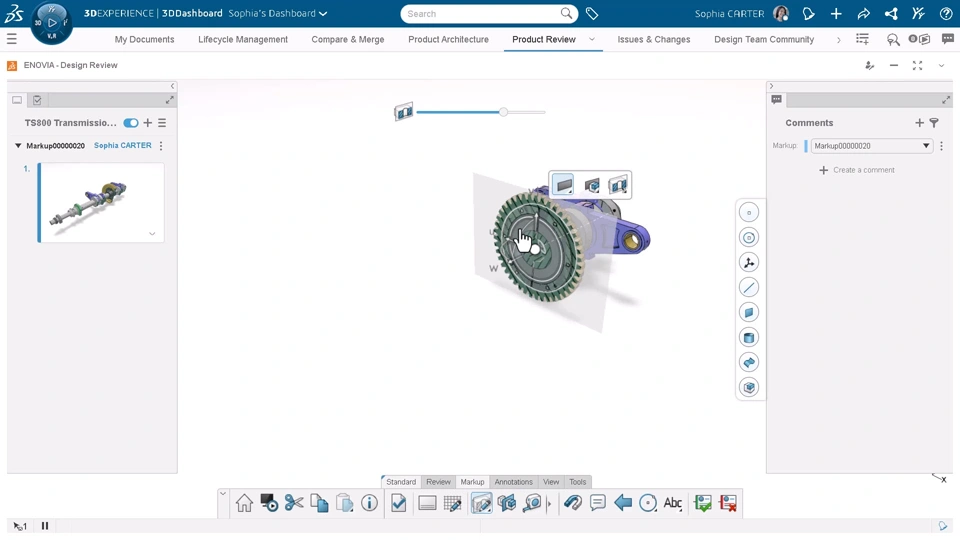Select the cylinder geometry icon in side palette

point(749,337)
